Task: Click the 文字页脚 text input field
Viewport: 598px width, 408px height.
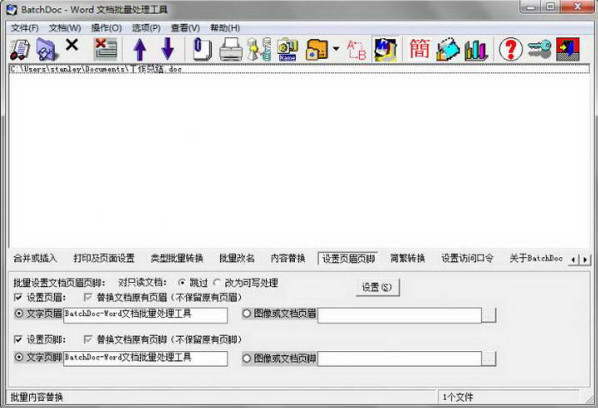Action: 145,358
